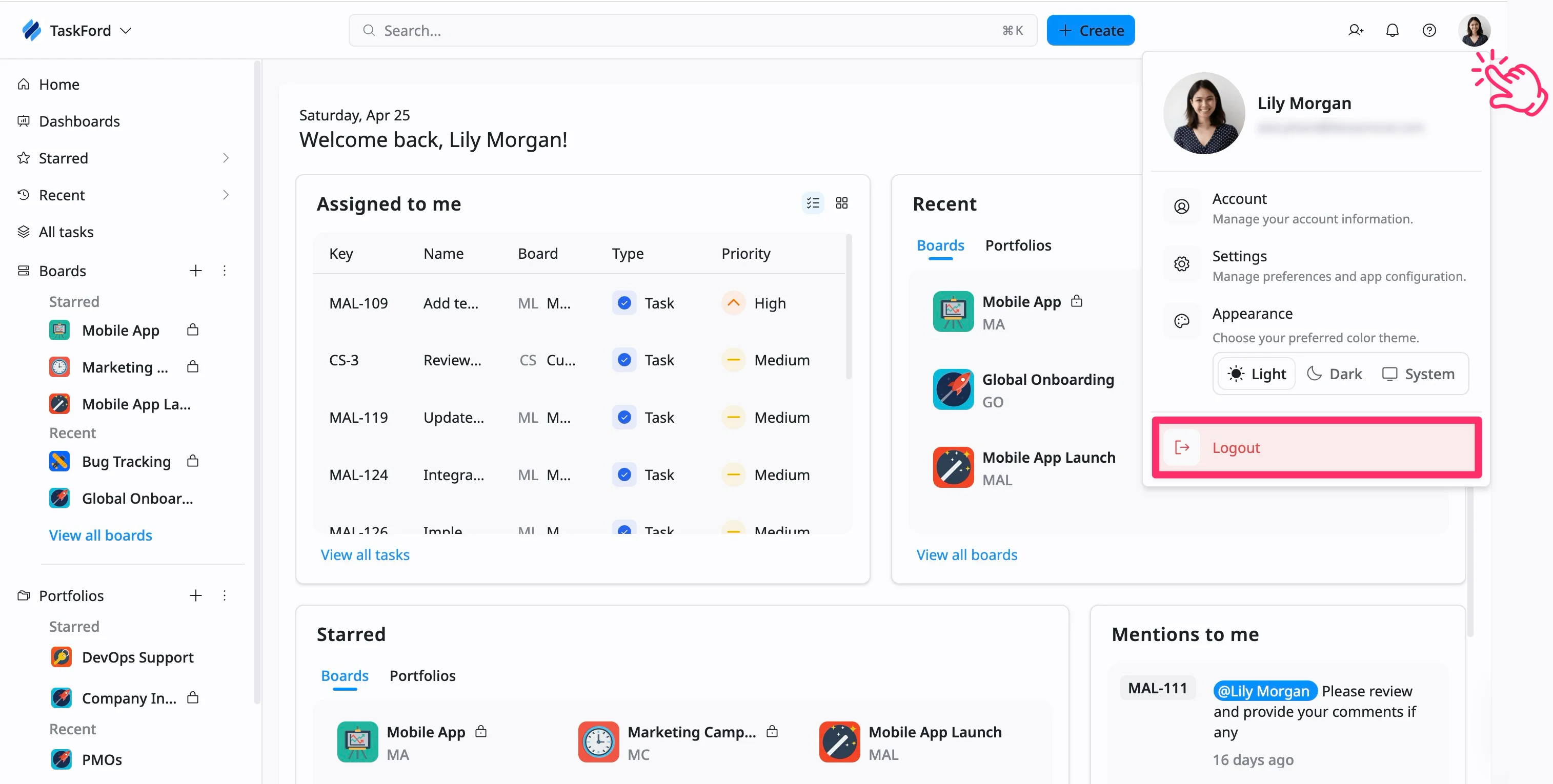Open task MAL-124
Viewport: 1553px width, 784px height.
(x=358, y=475)
